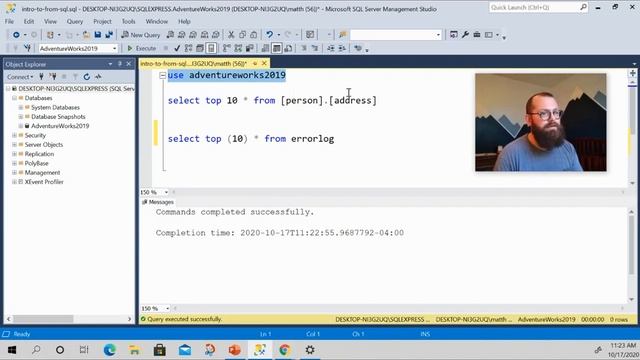
Task: Click the Copy icon in the toolbar
Action: pyautogui.click(x=242, y=35)
